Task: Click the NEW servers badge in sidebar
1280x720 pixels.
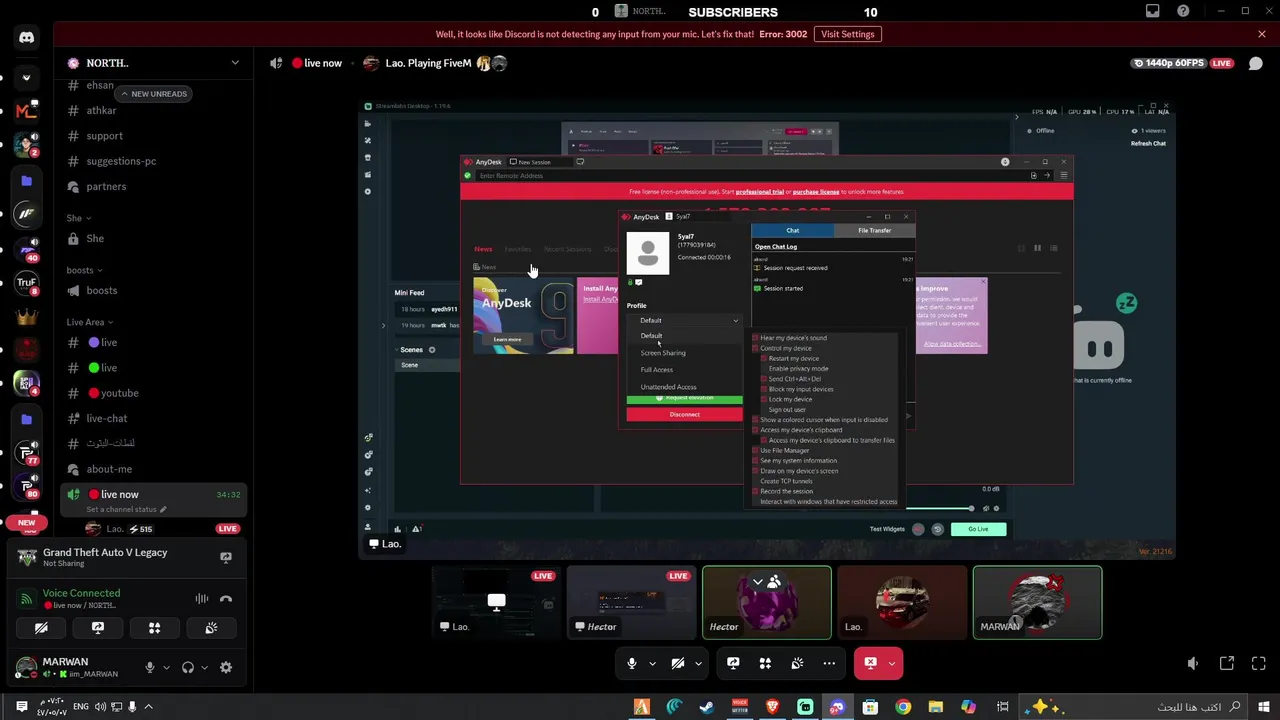Action: [26, 523]
